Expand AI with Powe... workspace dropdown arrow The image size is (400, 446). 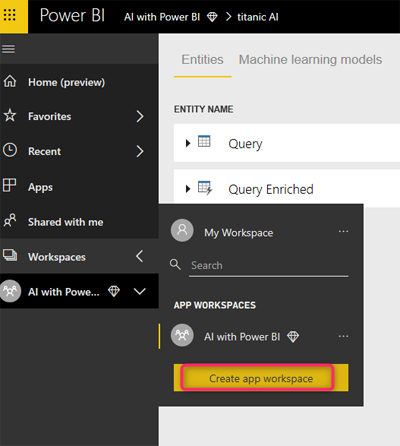[139, 291]
